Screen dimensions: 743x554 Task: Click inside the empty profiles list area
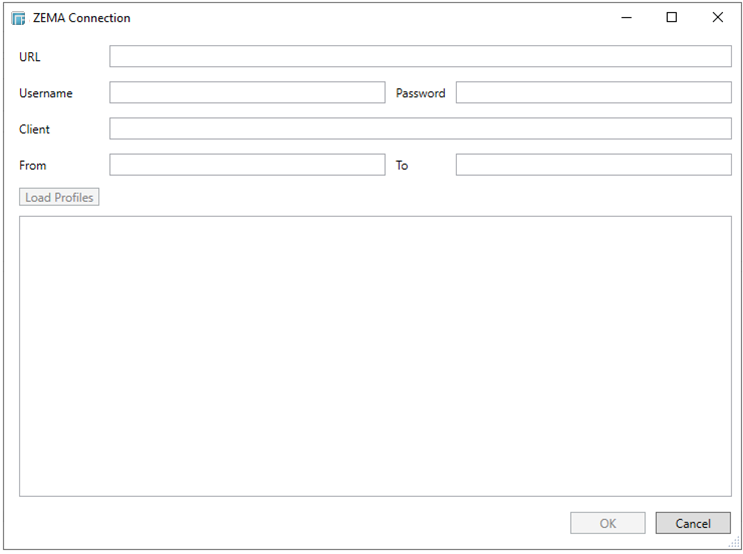(375, 355)
